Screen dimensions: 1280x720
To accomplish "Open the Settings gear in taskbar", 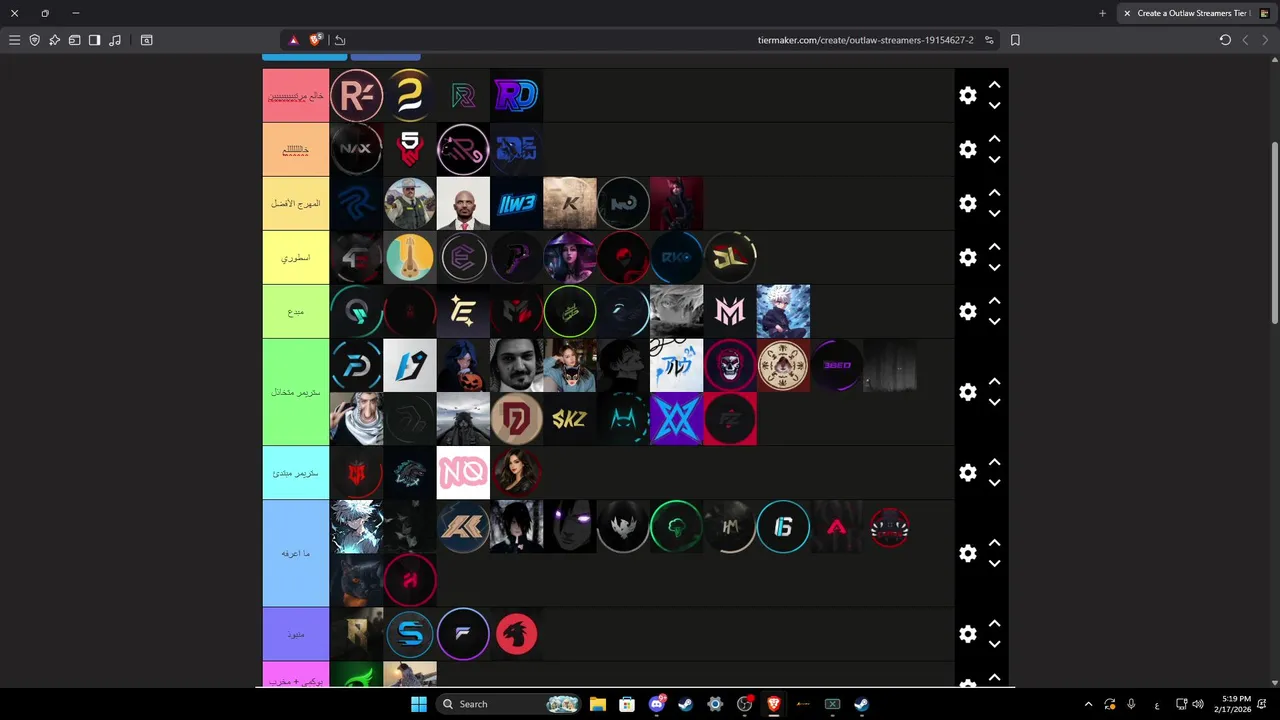I will 715,704.
